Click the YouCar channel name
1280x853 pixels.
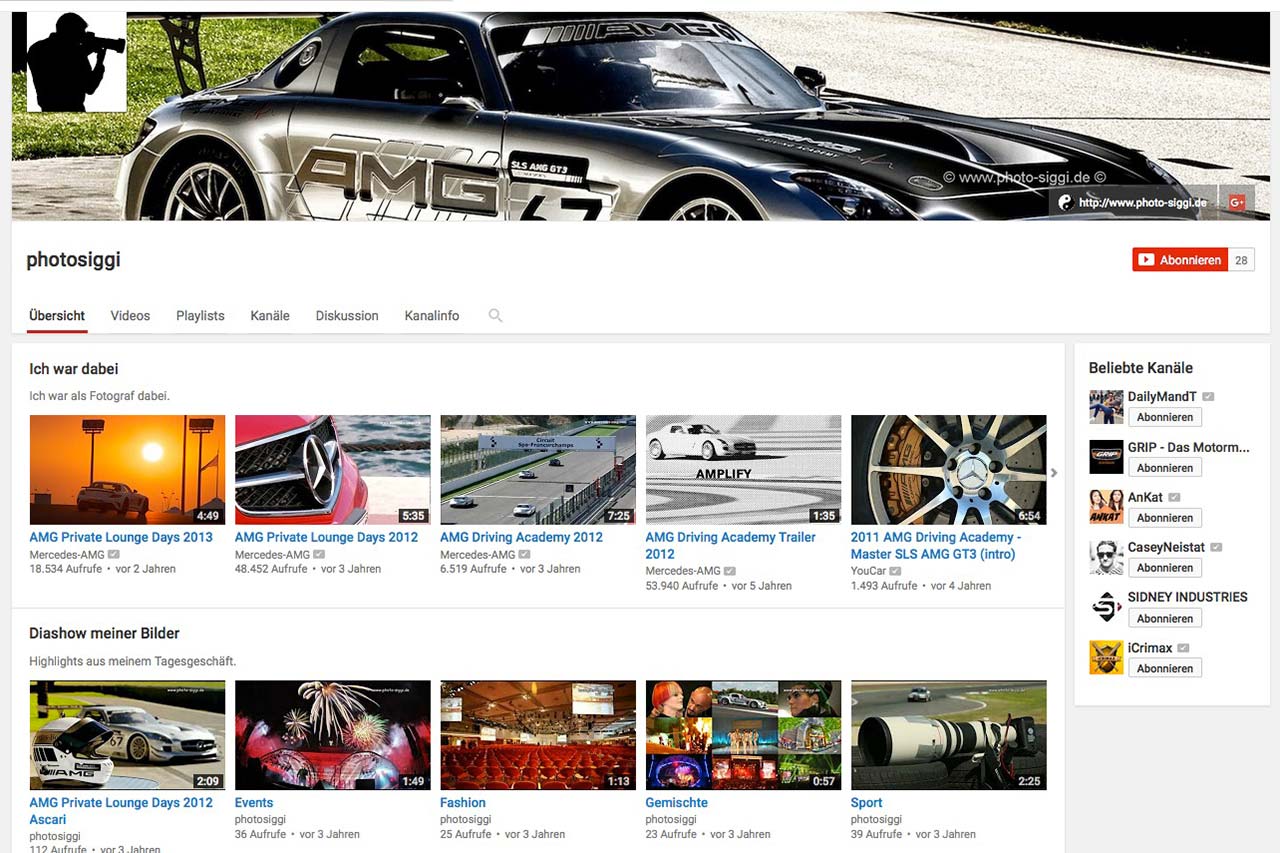click(x=868, y=571)
